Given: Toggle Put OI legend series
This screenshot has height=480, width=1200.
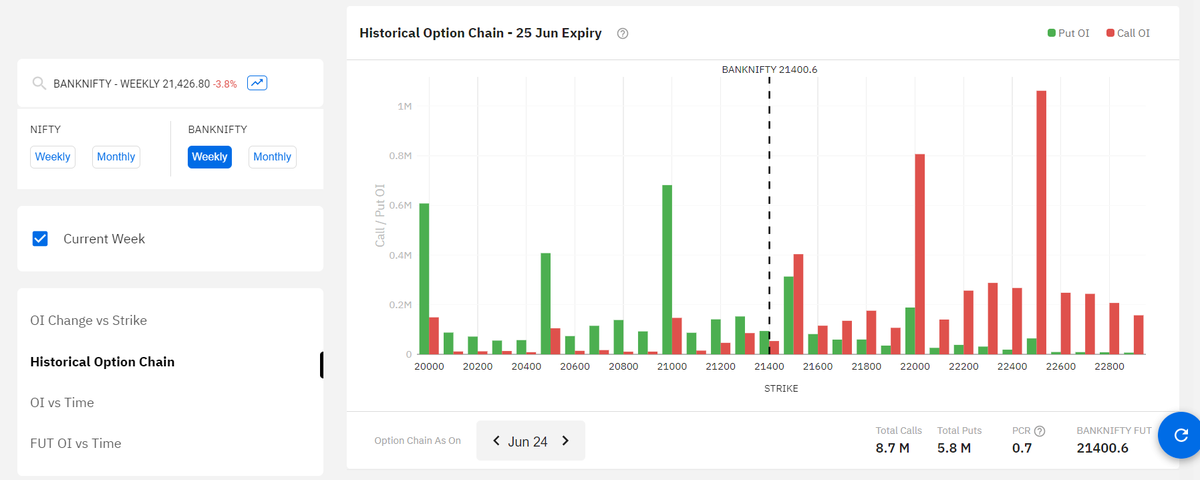Looking at the screenshot, I should click(1071, 33).
